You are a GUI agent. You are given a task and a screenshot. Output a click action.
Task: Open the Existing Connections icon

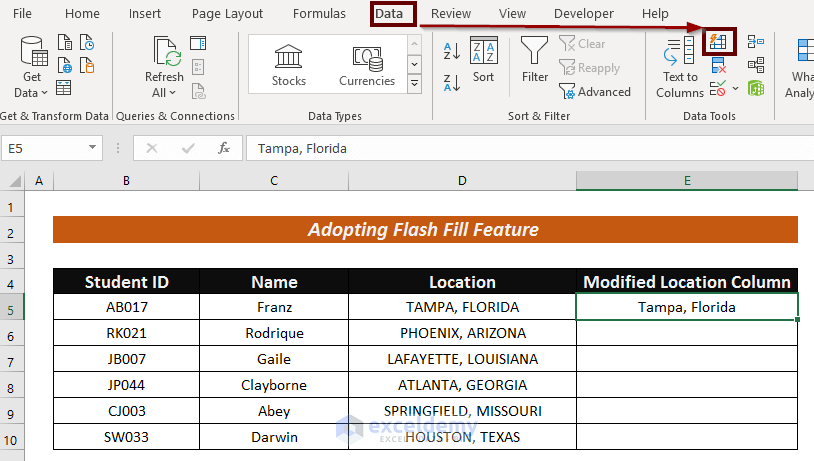pos(87,65)
